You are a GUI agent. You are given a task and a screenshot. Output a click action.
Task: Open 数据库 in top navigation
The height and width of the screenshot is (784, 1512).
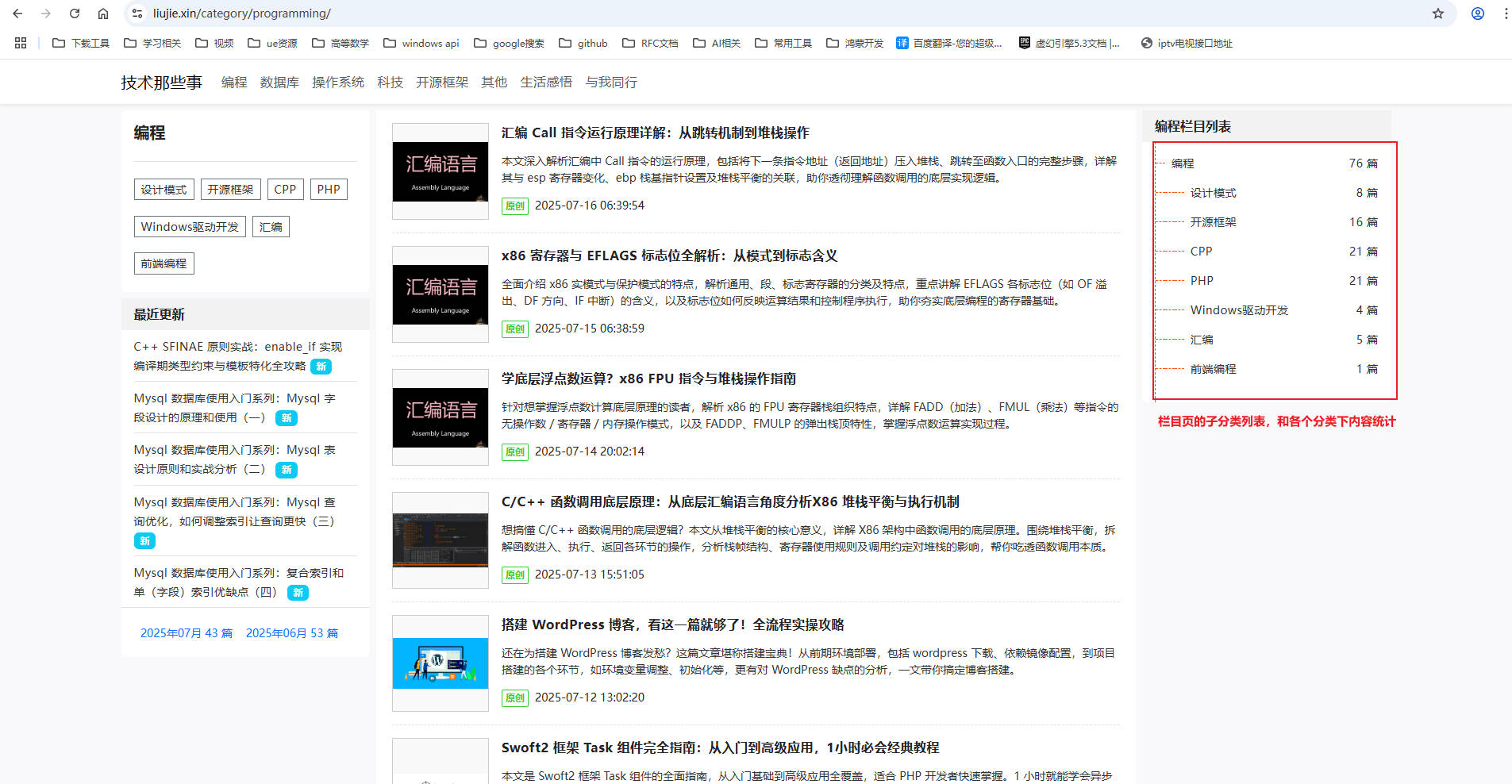click(279, 83)
